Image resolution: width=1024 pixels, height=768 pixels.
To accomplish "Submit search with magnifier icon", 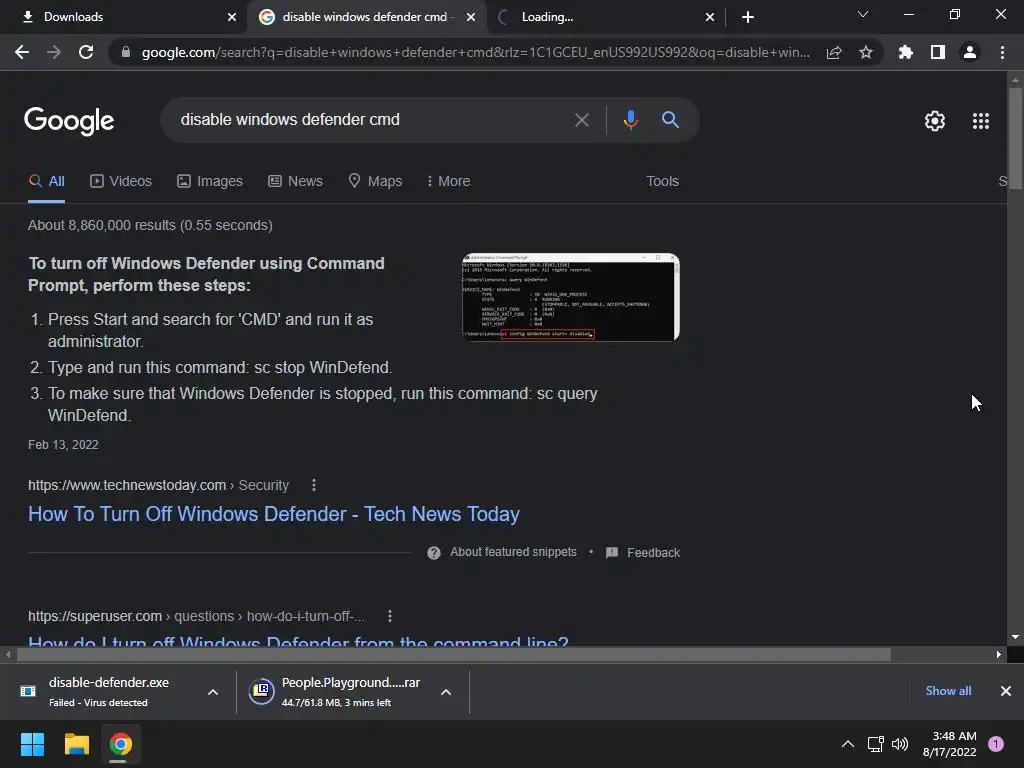I will click(x=670, y=120).
